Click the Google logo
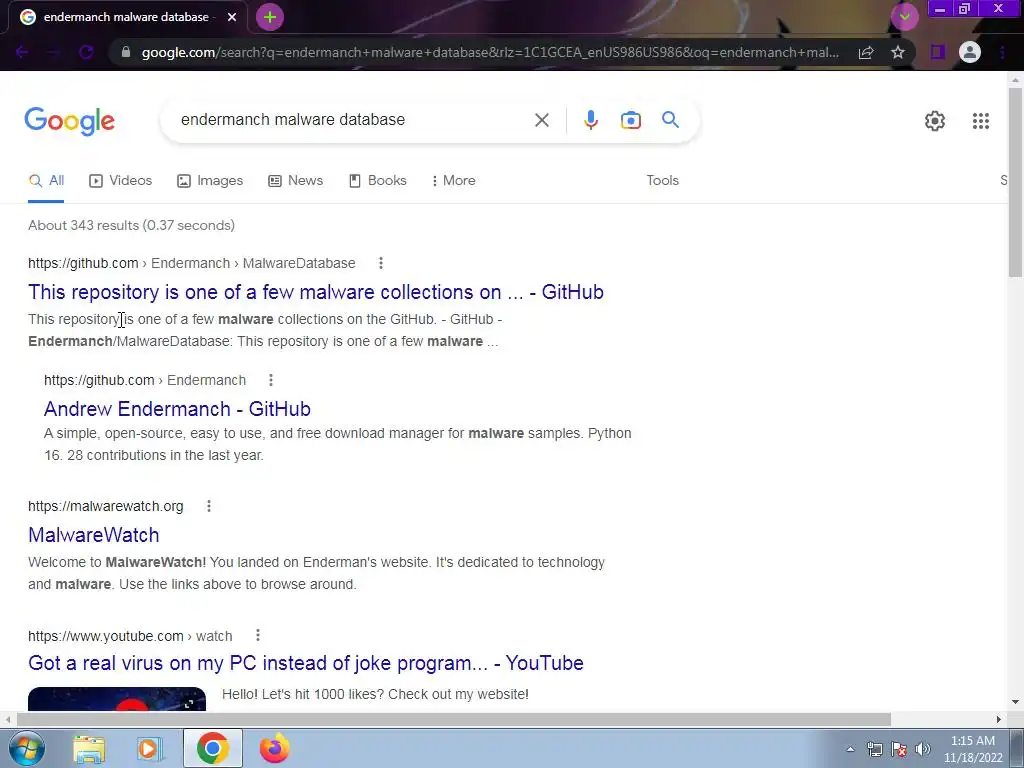The height and width of the screenshot is (768, 1024). click(69, 121)
